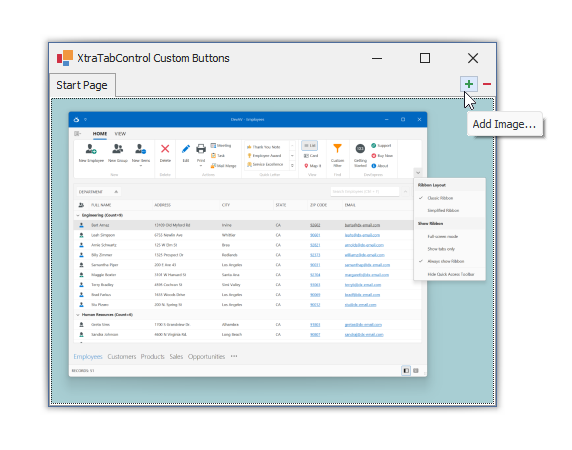Select the Start Page tab
This screenshot has width=572, height=450.
tap(82, 85)
